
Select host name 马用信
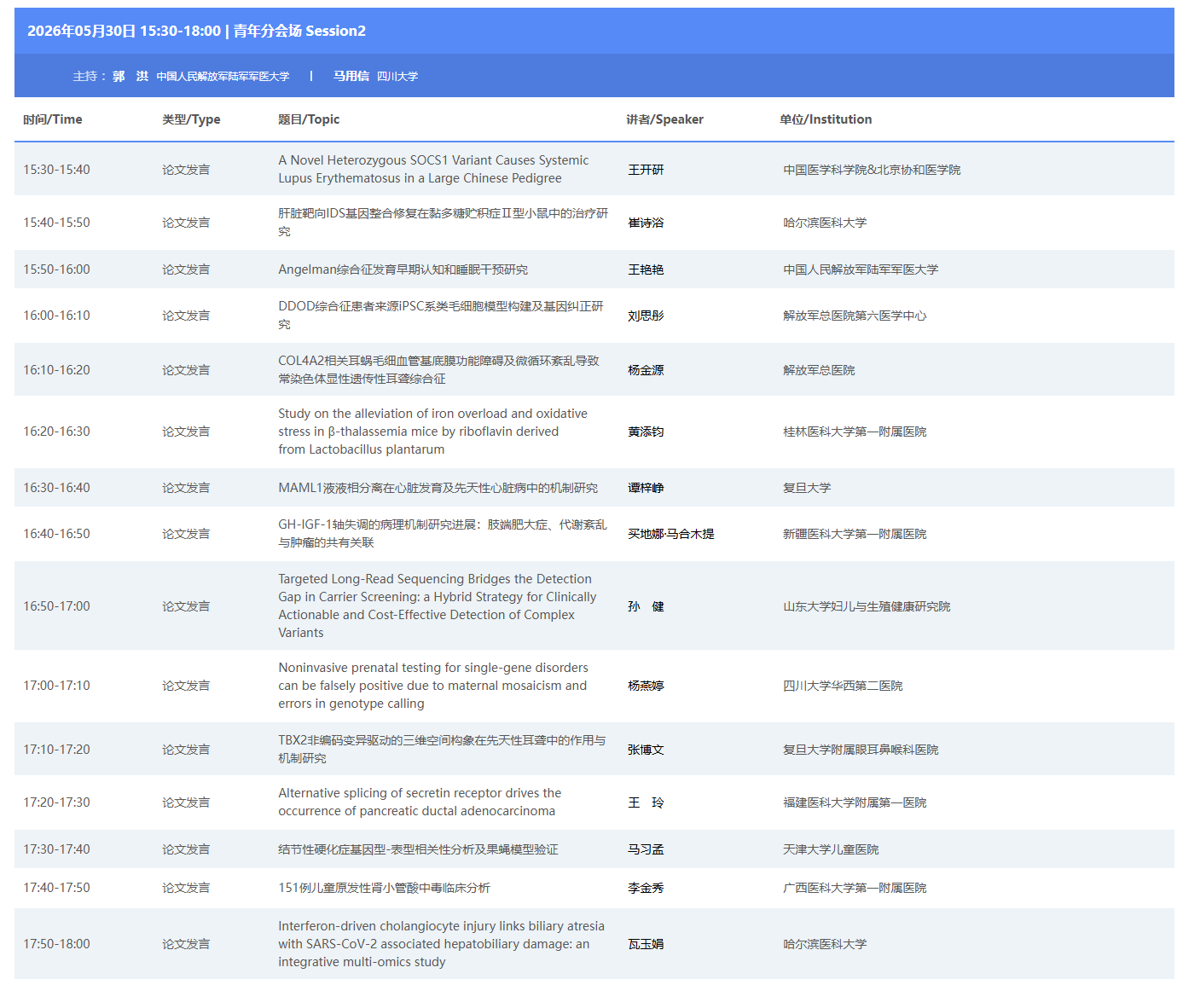(x=351, y=76)
